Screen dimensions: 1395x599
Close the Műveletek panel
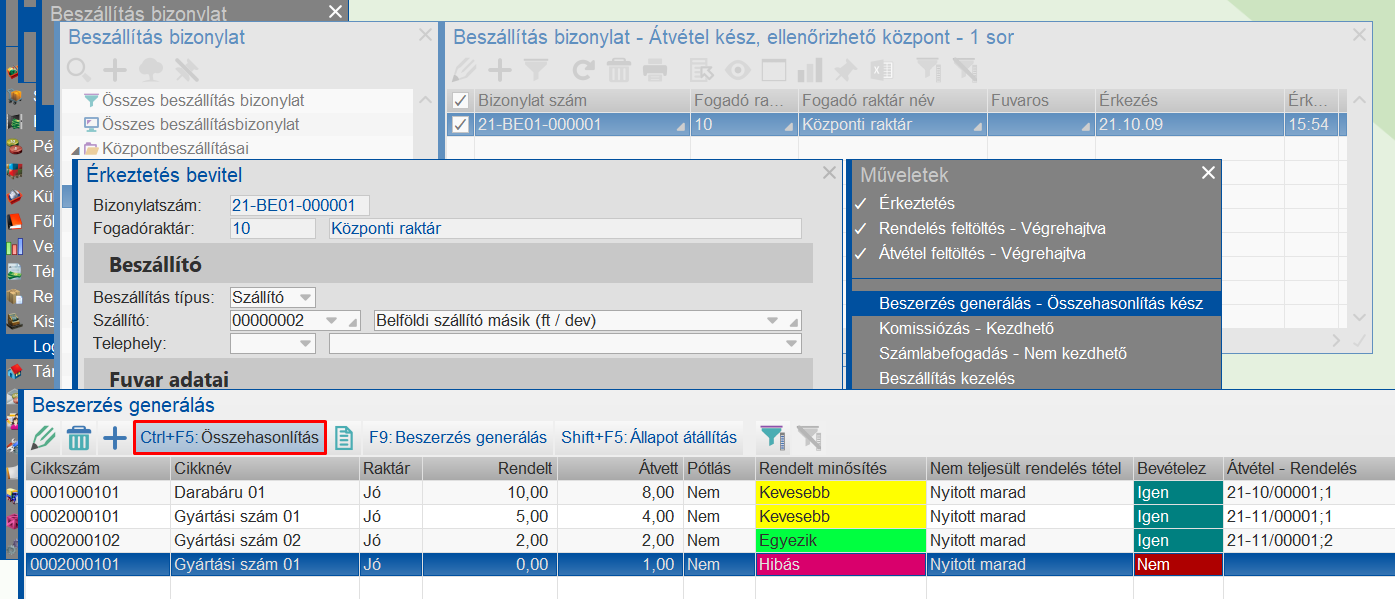[1209, 173]
